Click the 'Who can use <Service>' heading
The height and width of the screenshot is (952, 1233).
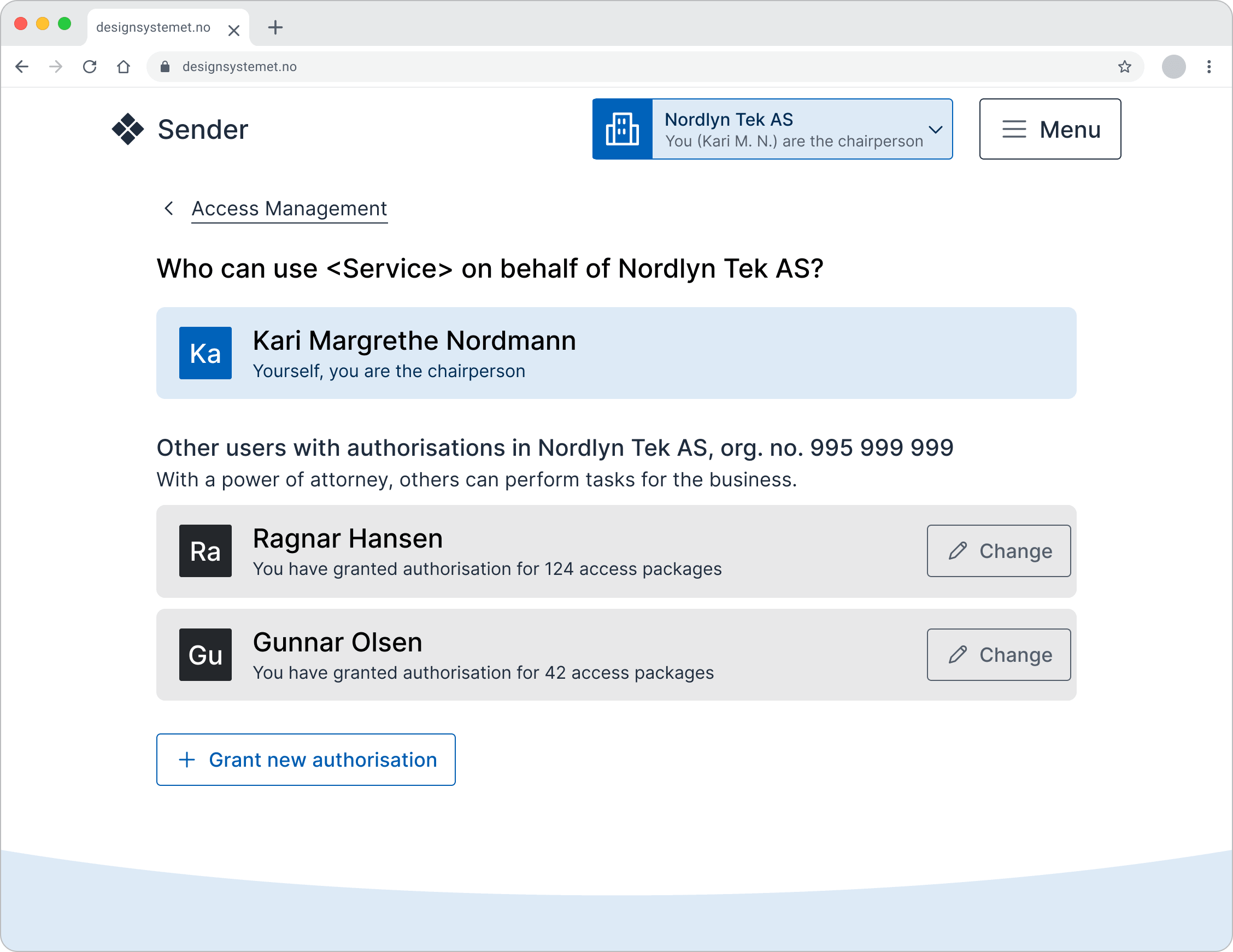490,268
